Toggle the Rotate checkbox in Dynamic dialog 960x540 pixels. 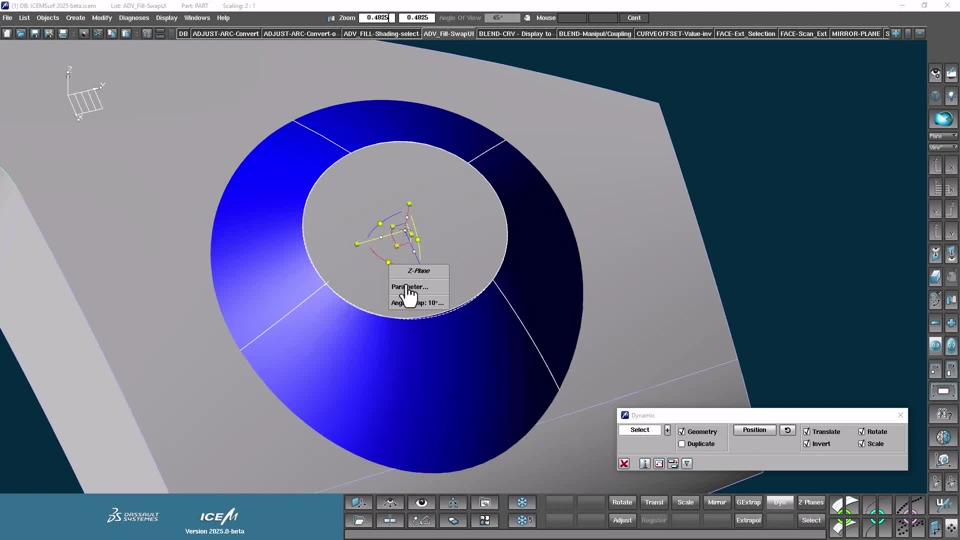pos(862,432)
